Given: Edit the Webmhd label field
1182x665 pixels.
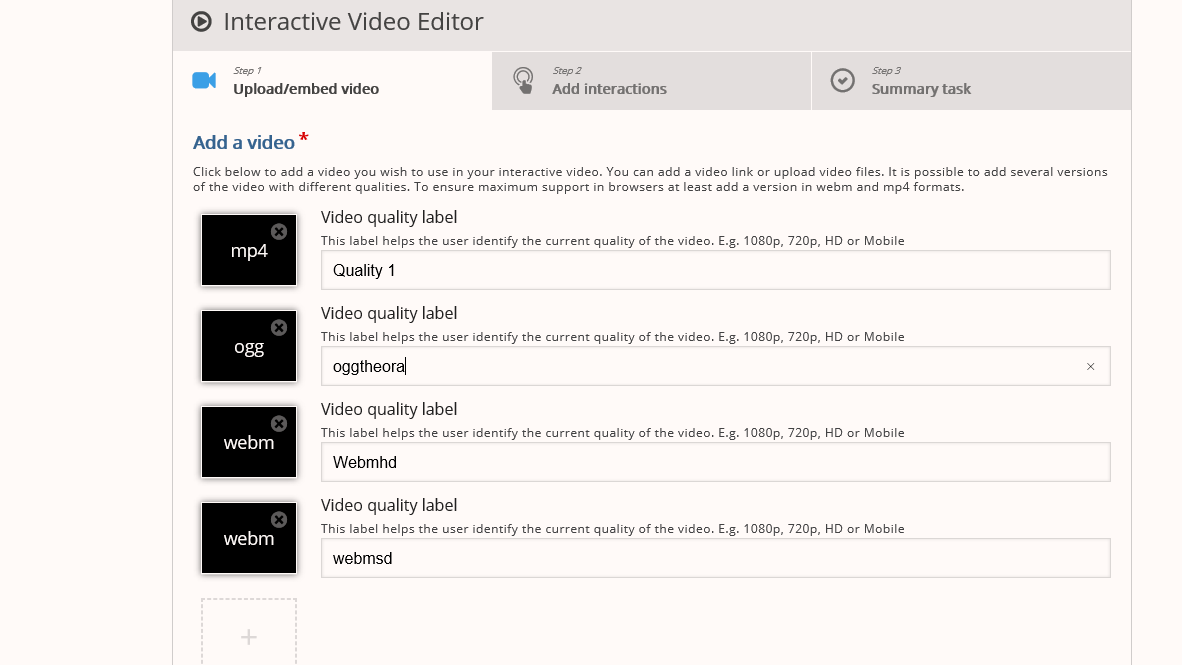Looking at the screenshot, I should click(x=715, y=462).
